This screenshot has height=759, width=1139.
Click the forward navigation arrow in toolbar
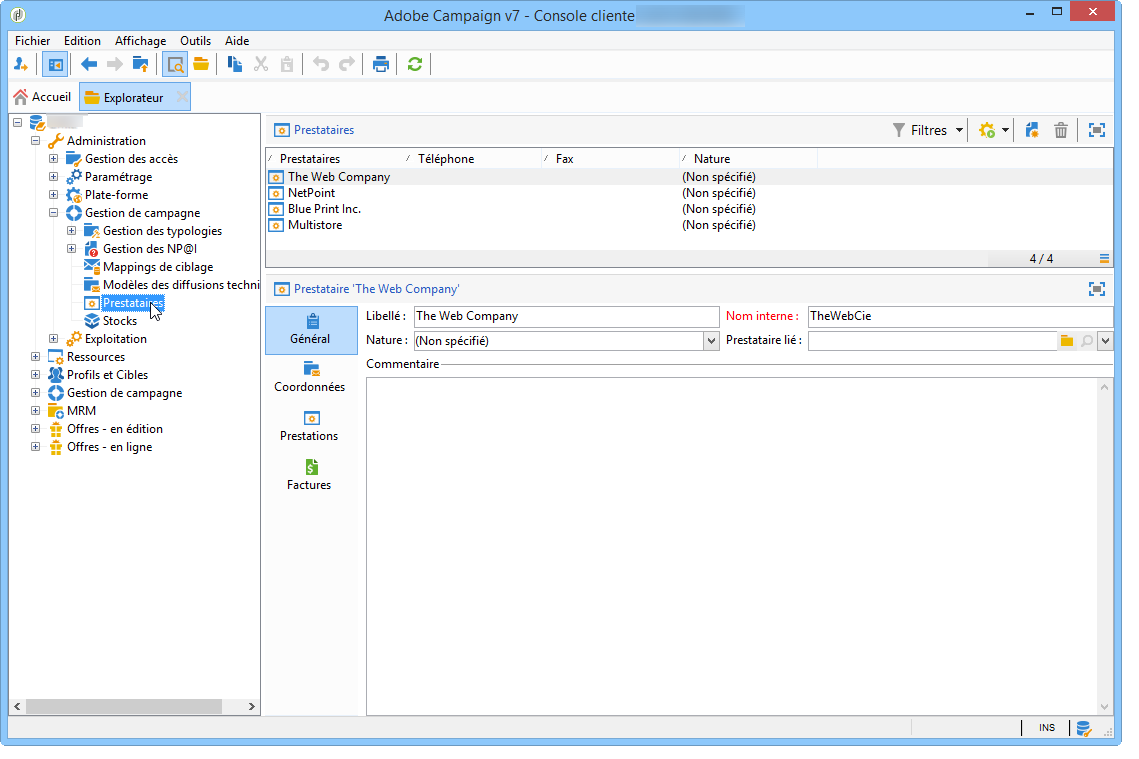[x=115, y=65]
